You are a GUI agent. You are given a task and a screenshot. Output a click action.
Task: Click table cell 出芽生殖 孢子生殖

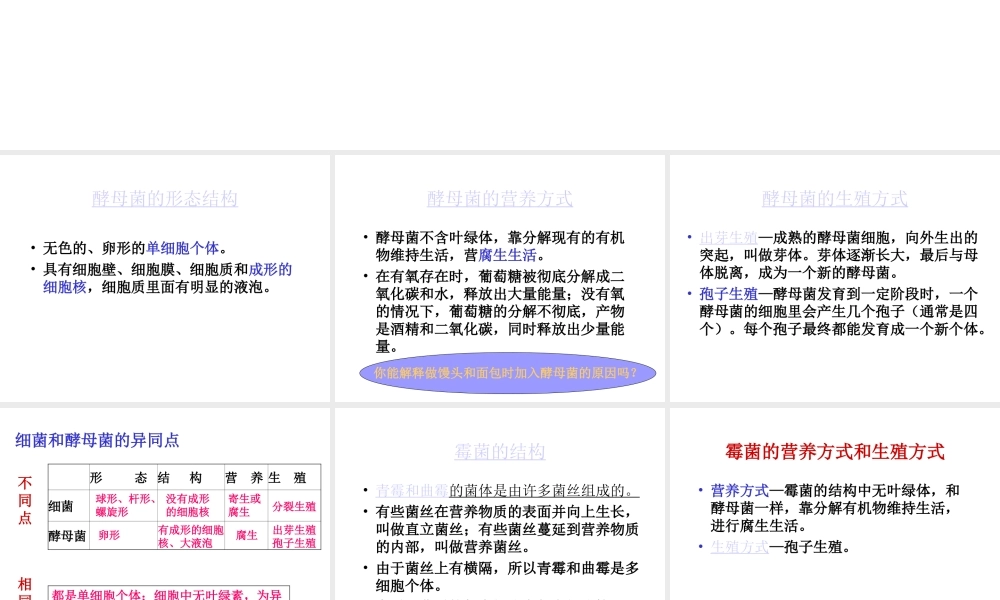(x=294, y=536)
